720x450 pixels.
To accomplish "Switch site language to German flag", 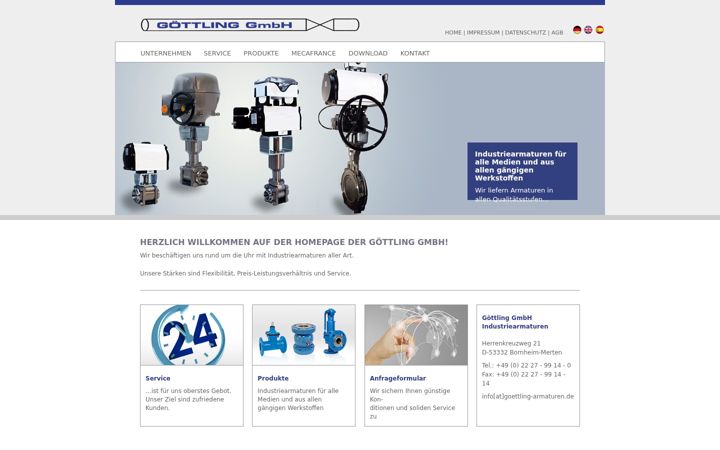I will tap(577, 30).
